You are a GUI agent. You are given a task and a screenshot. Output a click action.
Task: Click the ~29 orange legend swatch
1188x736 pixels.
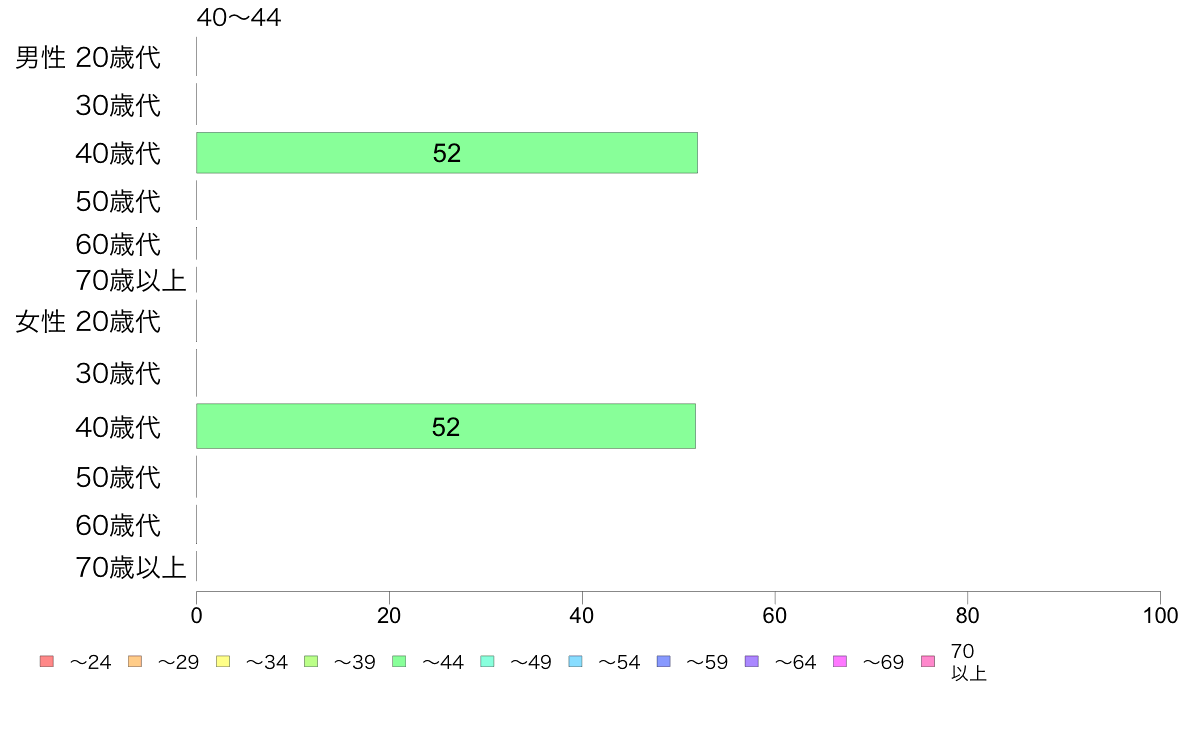coord(135,661)
